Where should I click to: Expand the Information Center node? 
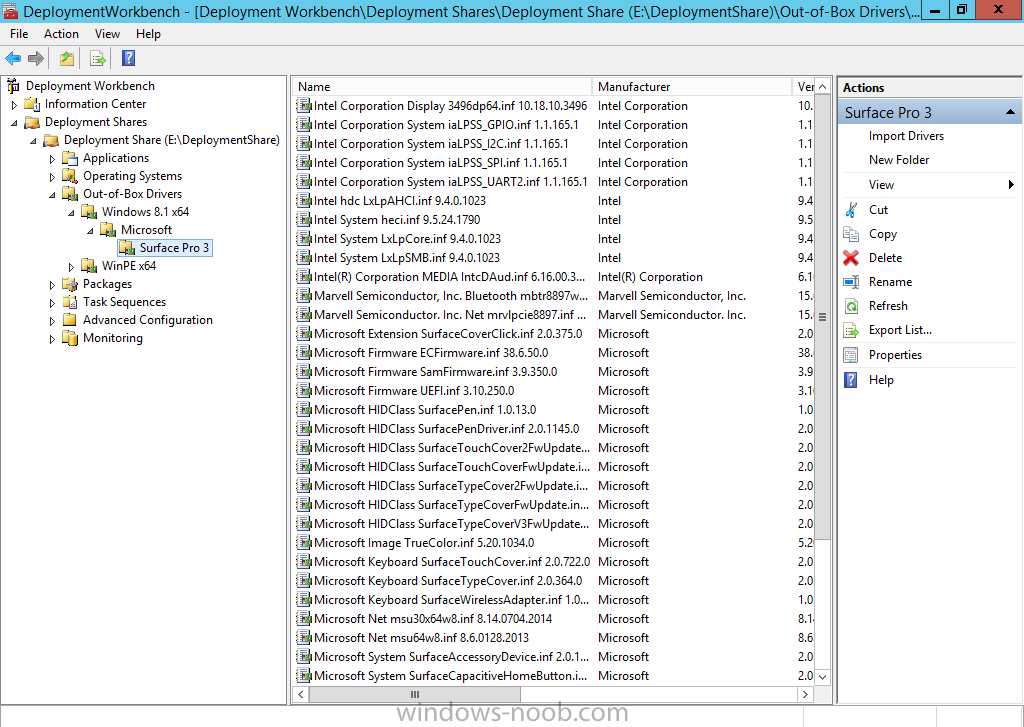[x=14, y=105]
